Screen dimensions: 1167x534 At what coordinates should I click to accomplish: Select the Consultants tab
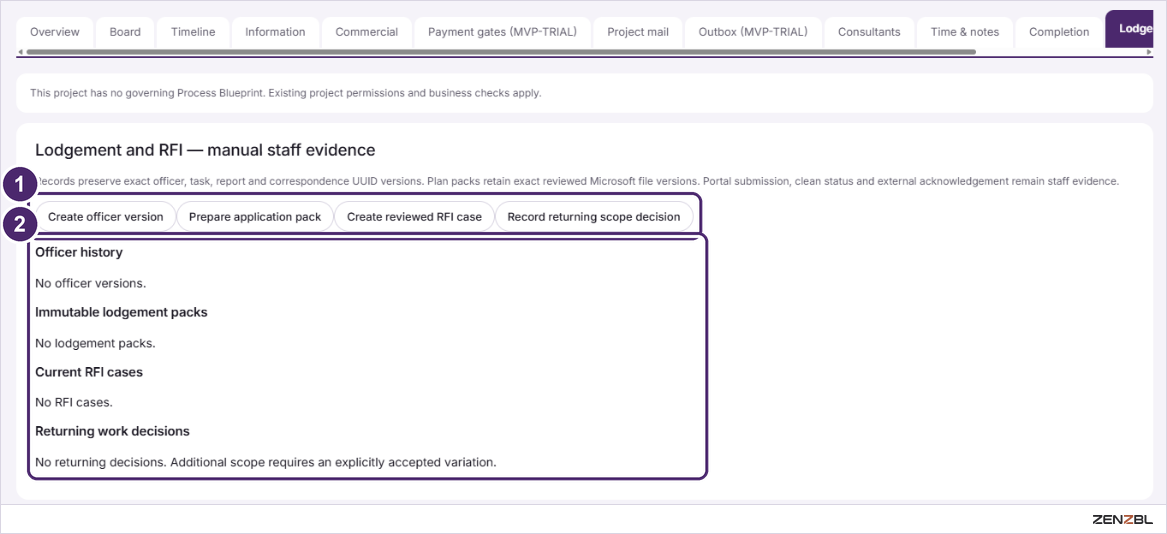pos(869,32)
